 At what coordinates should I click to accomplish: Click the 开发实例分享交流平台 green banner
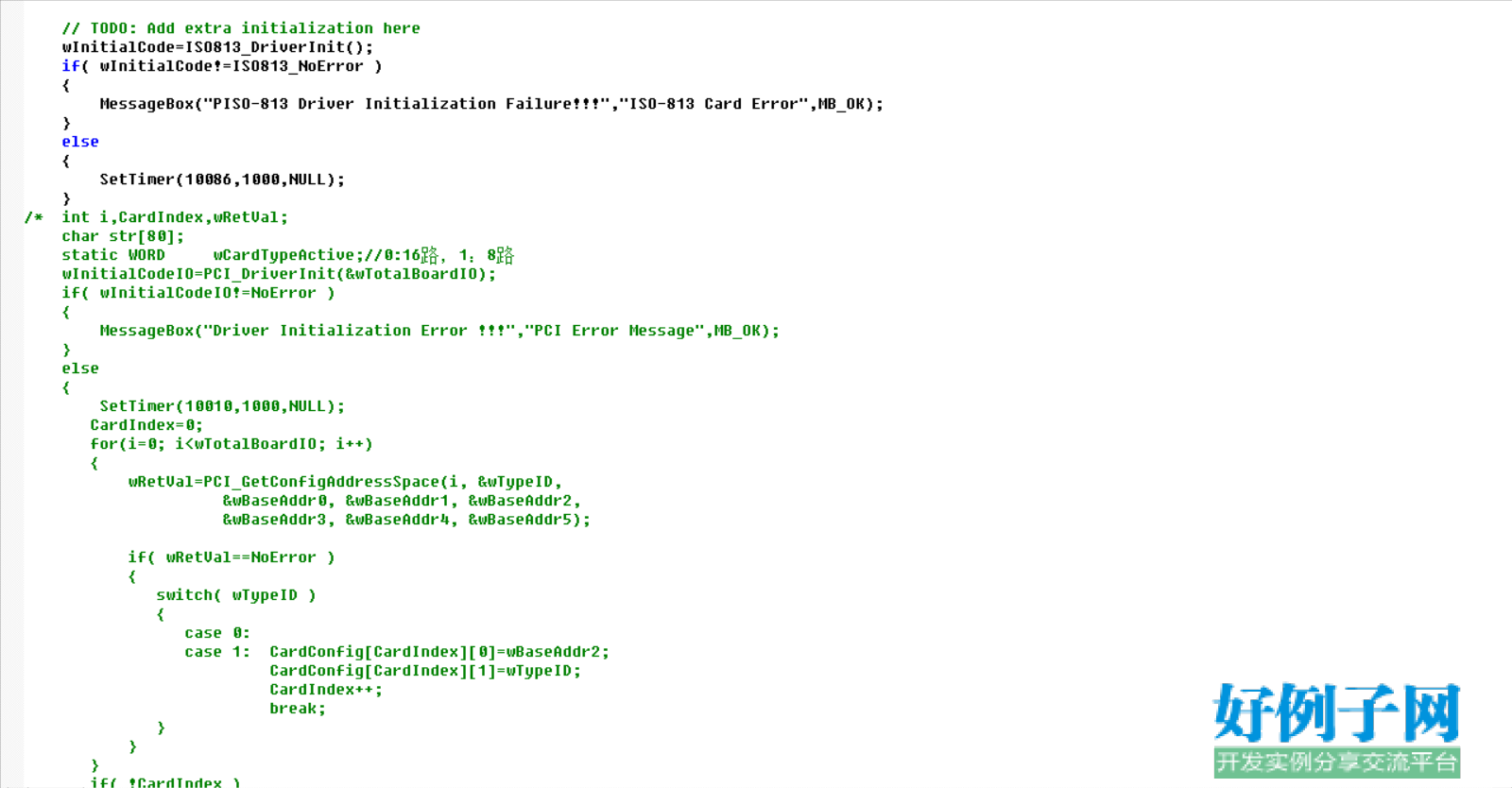click(x=1337, y=762)
